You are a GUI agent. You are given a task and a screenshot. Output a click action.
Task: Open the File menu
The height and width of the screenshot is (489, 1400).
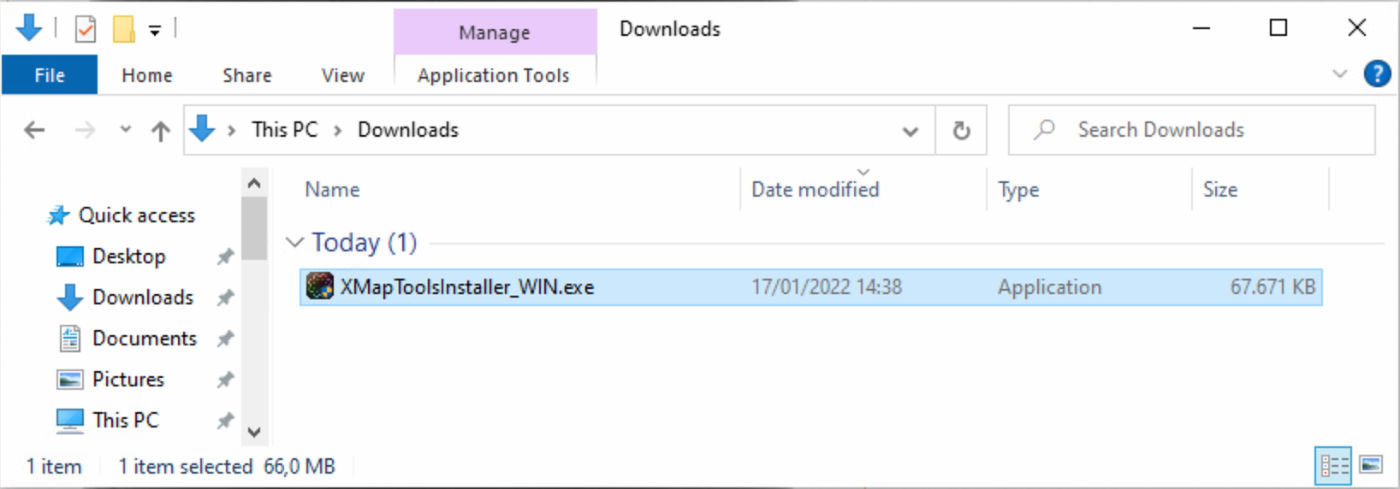tap(50, 75)
